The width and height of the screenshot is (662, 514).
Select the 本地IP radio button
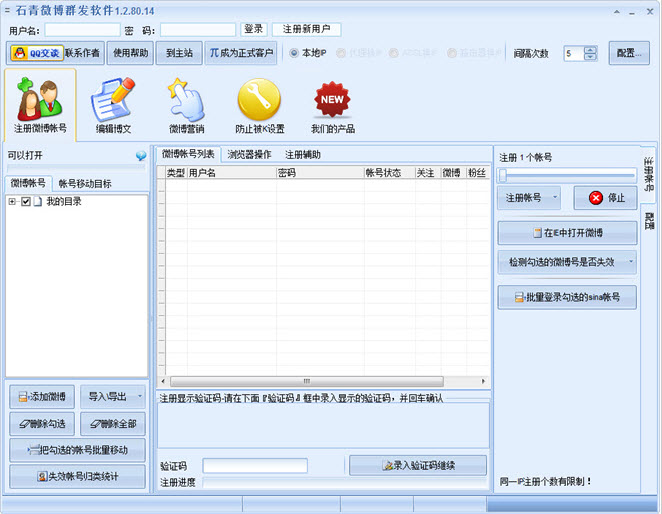(294, 53)
